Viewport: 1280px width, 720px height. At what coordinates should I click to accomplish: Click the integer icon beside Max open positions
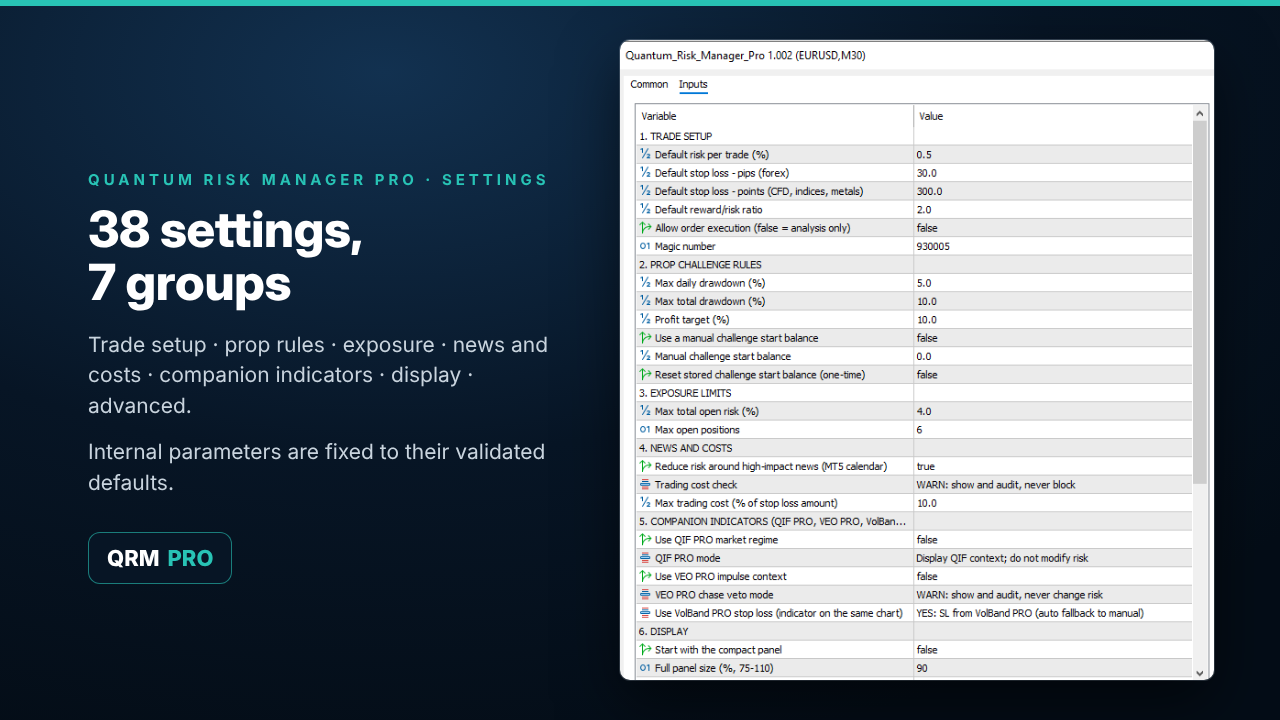pos(645,429)
